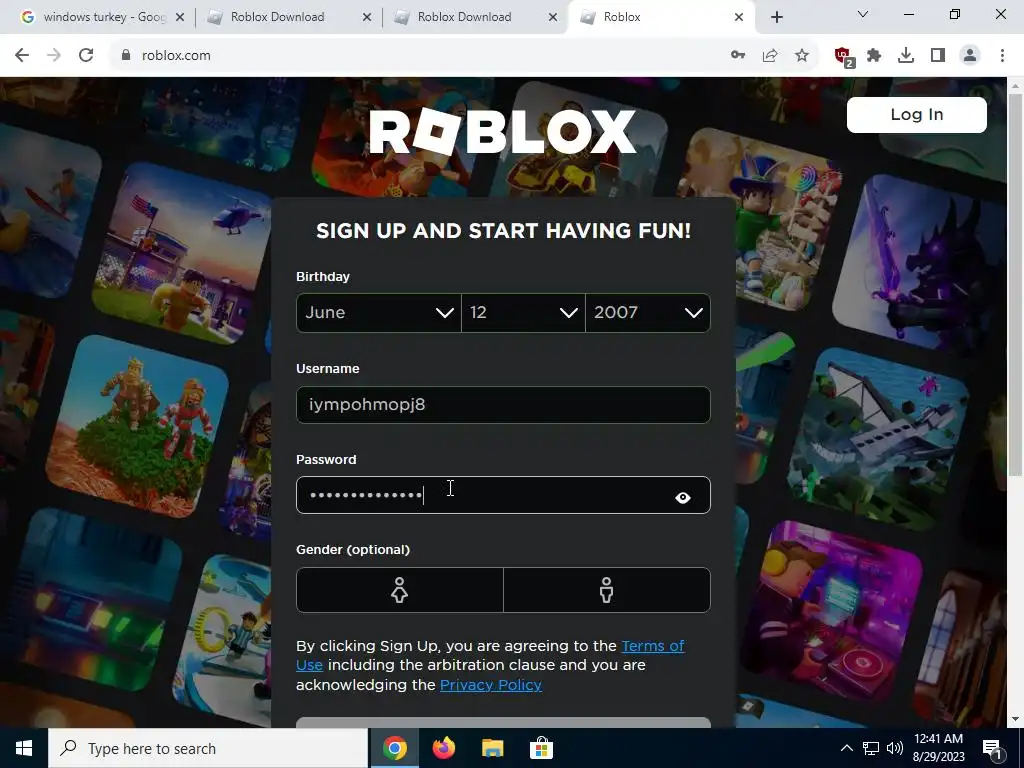Open a new browser tab

pos(776,17)
